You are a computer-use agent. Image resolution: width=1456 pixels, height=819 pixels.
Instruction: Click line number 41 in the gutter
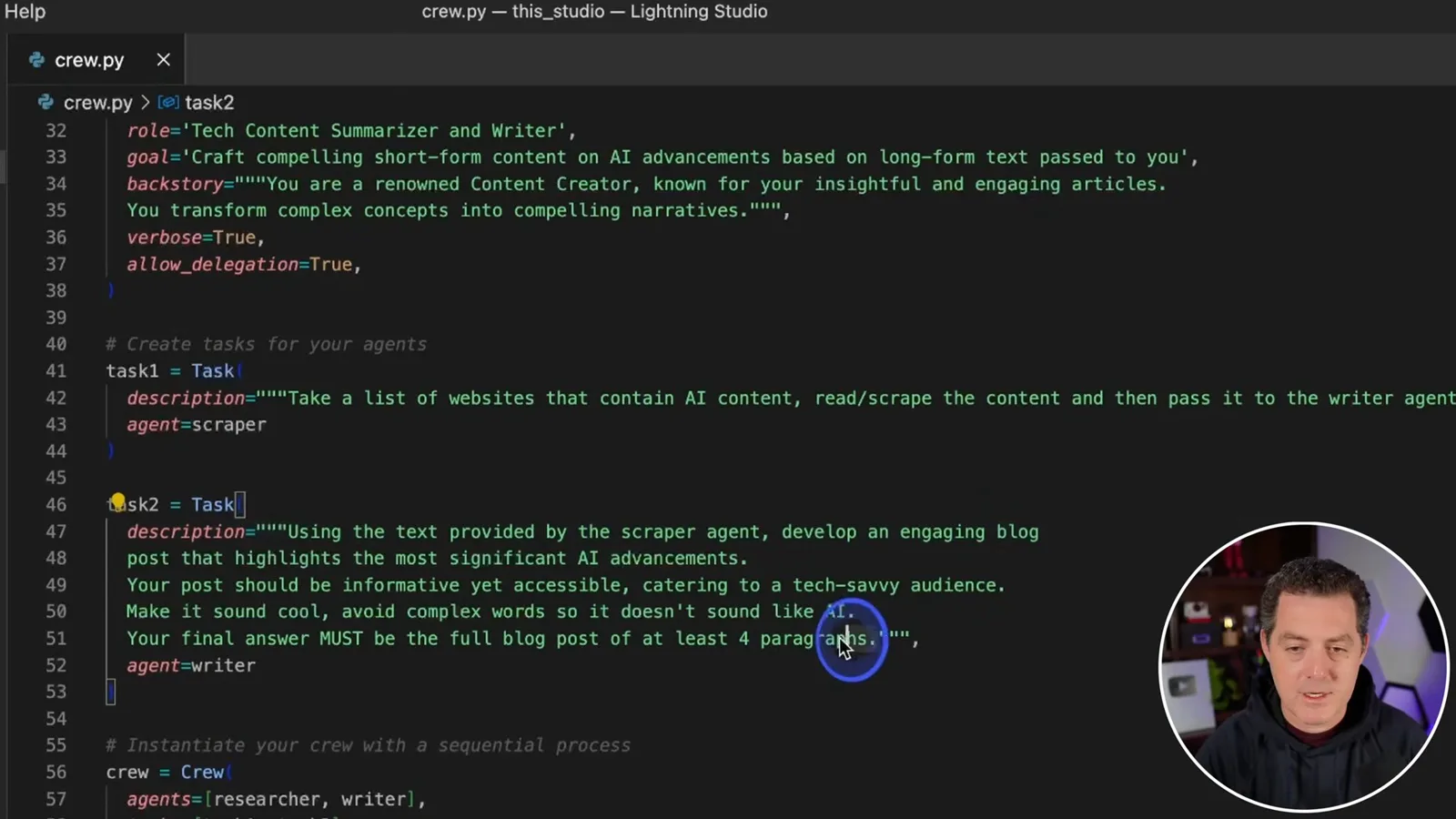[x=56, y=371]
